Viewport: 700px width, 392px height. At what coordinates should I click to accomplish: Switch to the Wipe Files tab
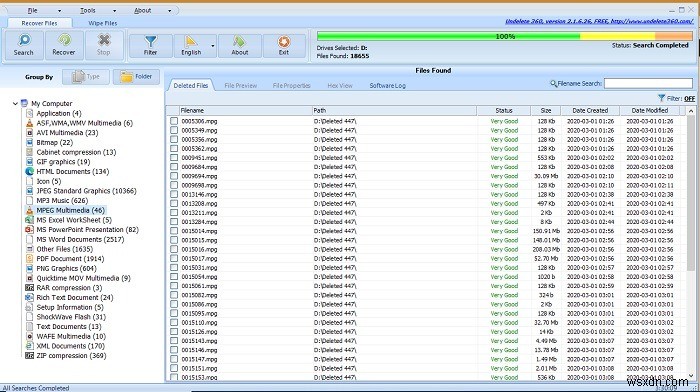click(103, 23)
